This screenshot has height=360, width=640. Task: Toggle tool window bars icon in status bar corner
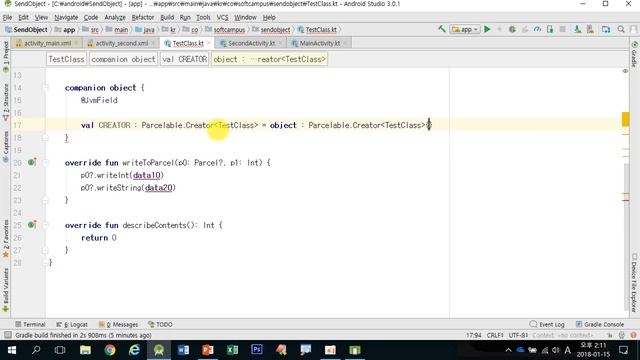tap(7, 335)
